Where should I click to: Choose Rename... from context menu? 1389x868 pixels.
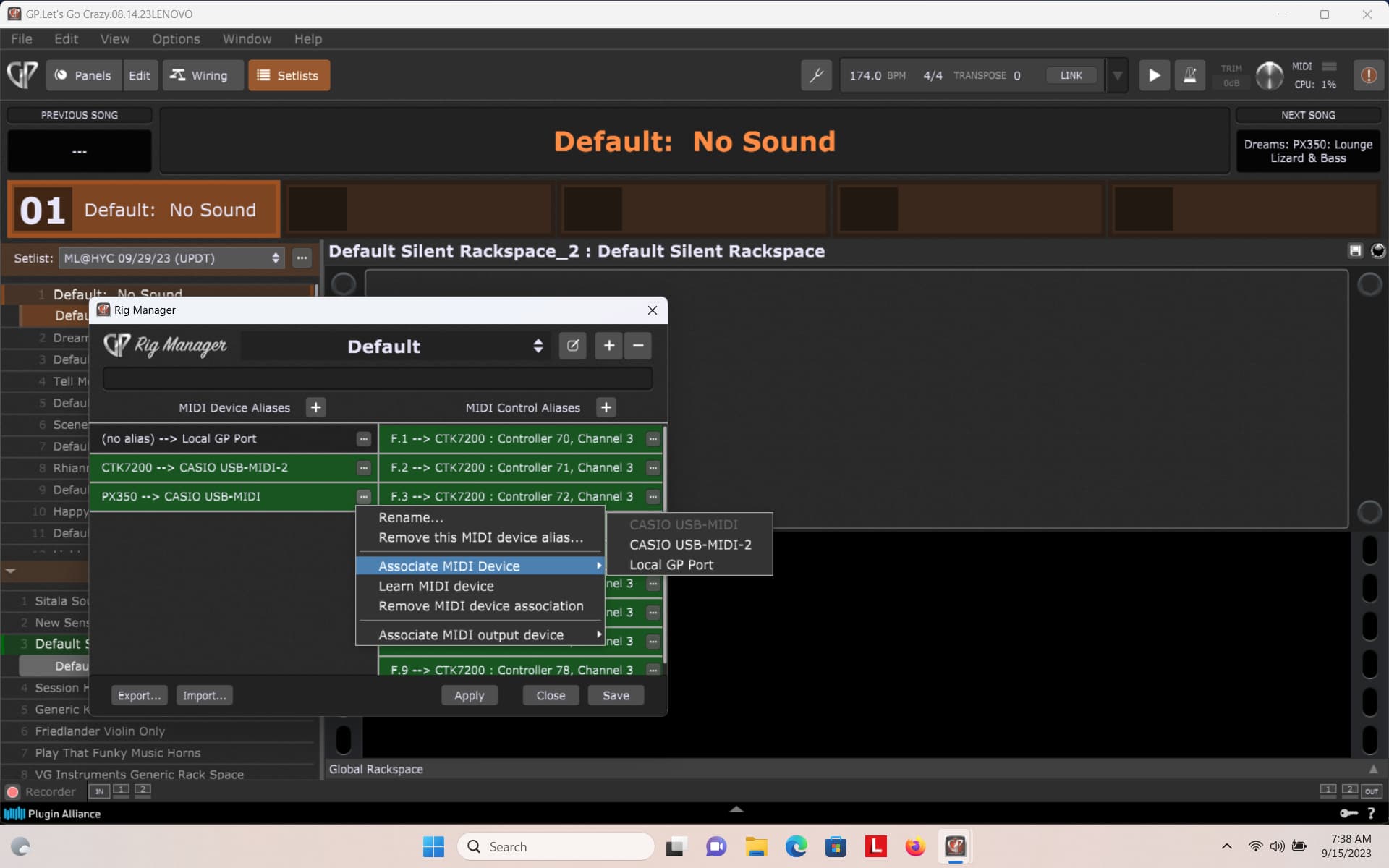(x=480, y=518)
